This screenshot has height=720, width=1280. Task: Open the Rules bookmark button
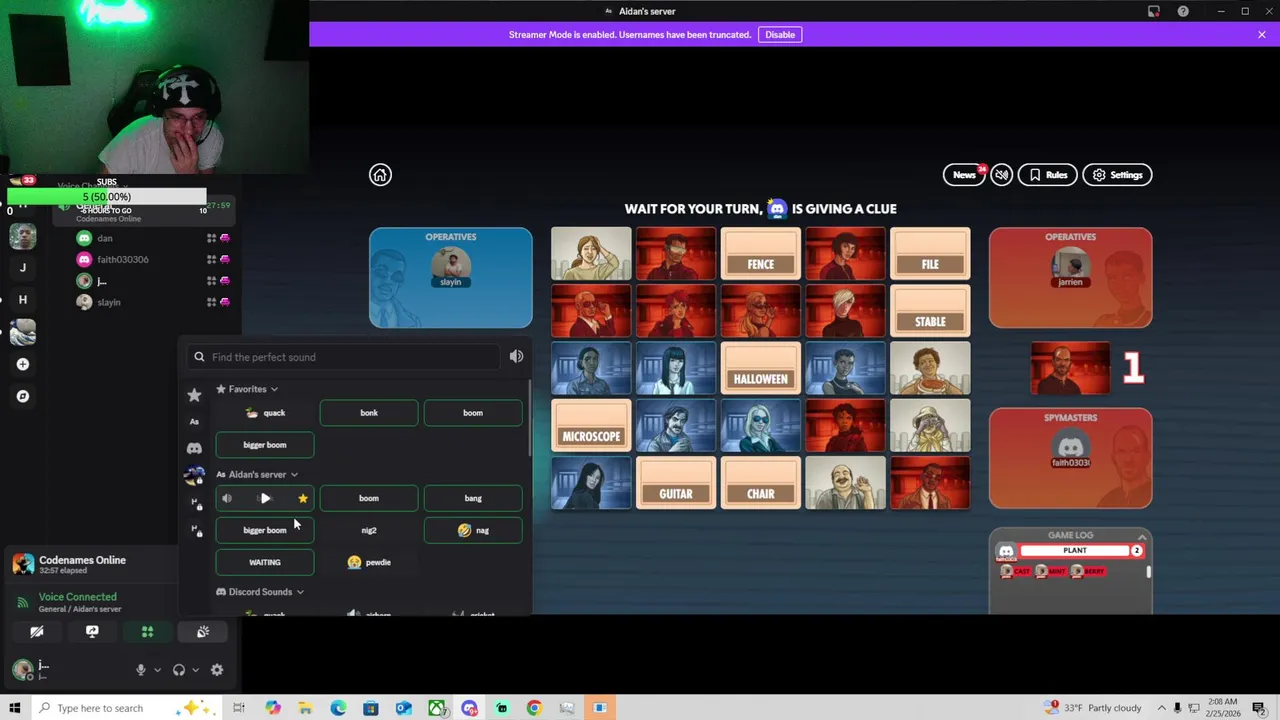1048,175
